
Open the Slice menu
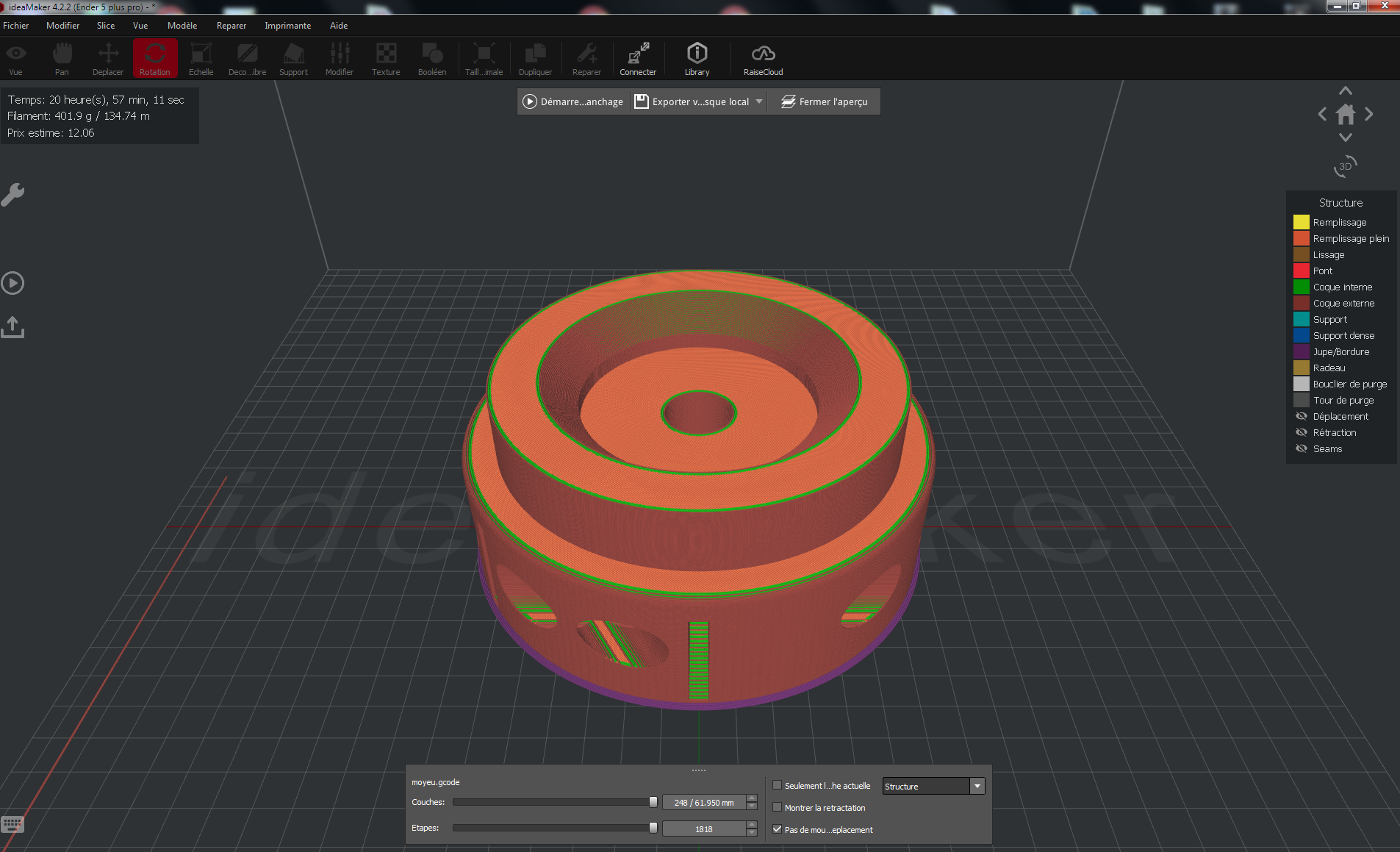(x=106, y=26)
